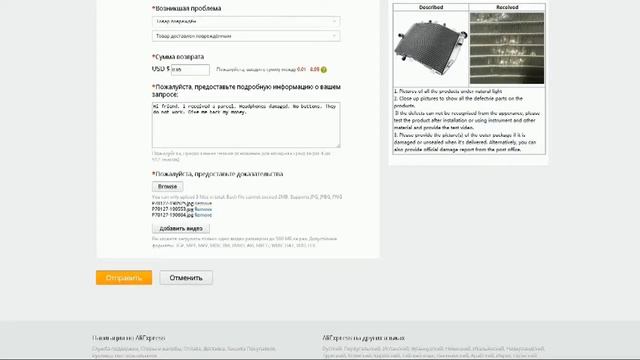This screenshot has width=640, height=360.
Task: Select file name P70127-190604.jpg
Action: click(173, 215)
